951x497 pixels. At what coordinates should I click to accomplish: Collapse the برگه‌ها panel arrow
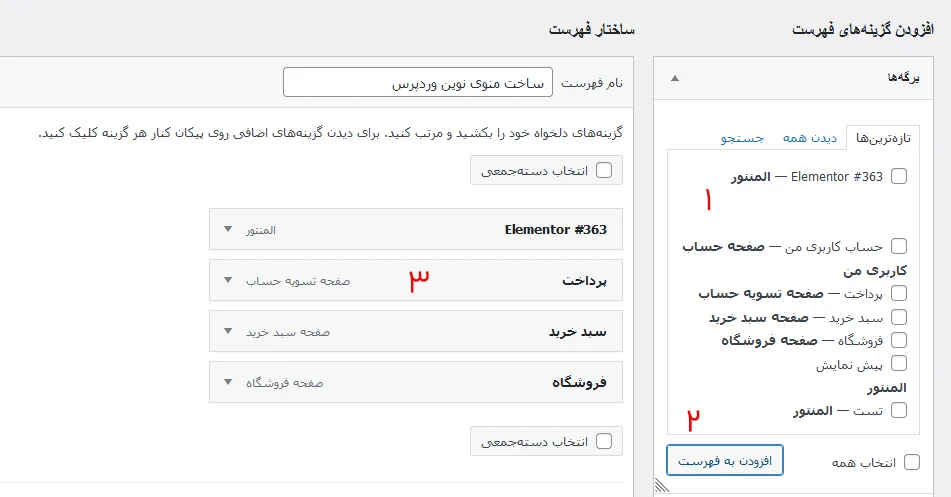click(675, 78)
